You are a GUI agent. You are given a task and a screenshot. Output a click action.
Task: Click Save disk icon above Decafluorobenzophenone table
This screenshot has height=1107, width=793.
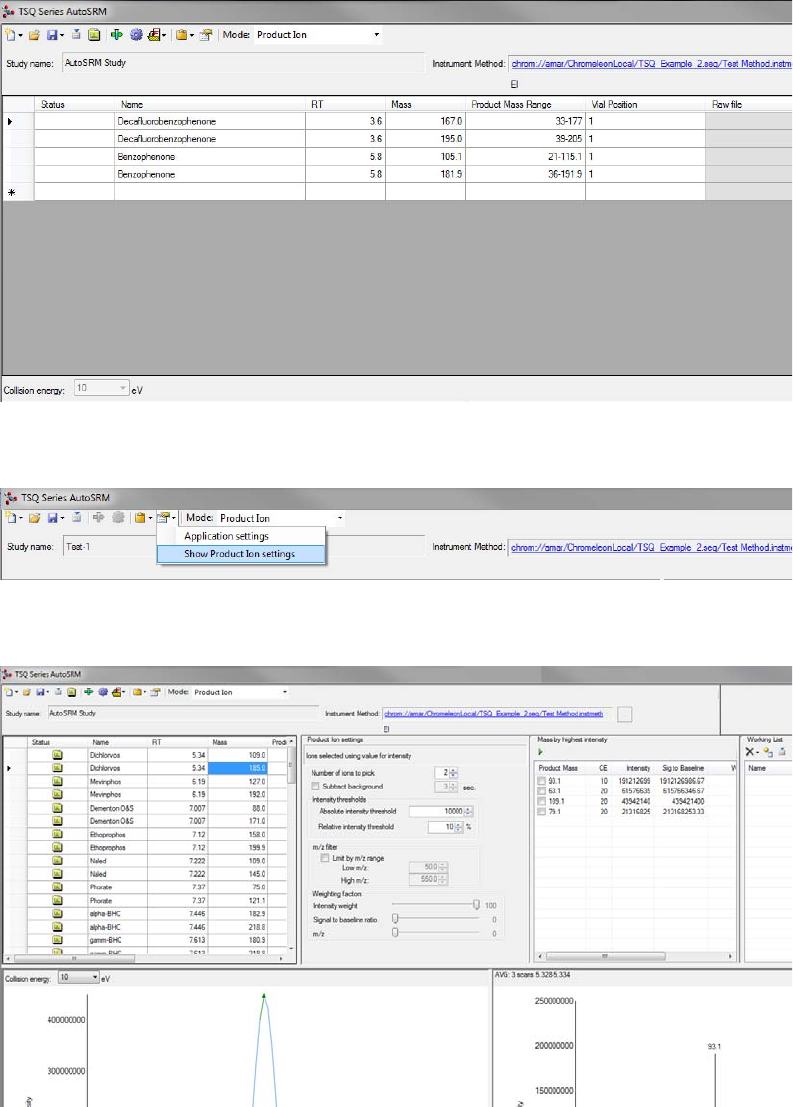[x=52, y=35]
